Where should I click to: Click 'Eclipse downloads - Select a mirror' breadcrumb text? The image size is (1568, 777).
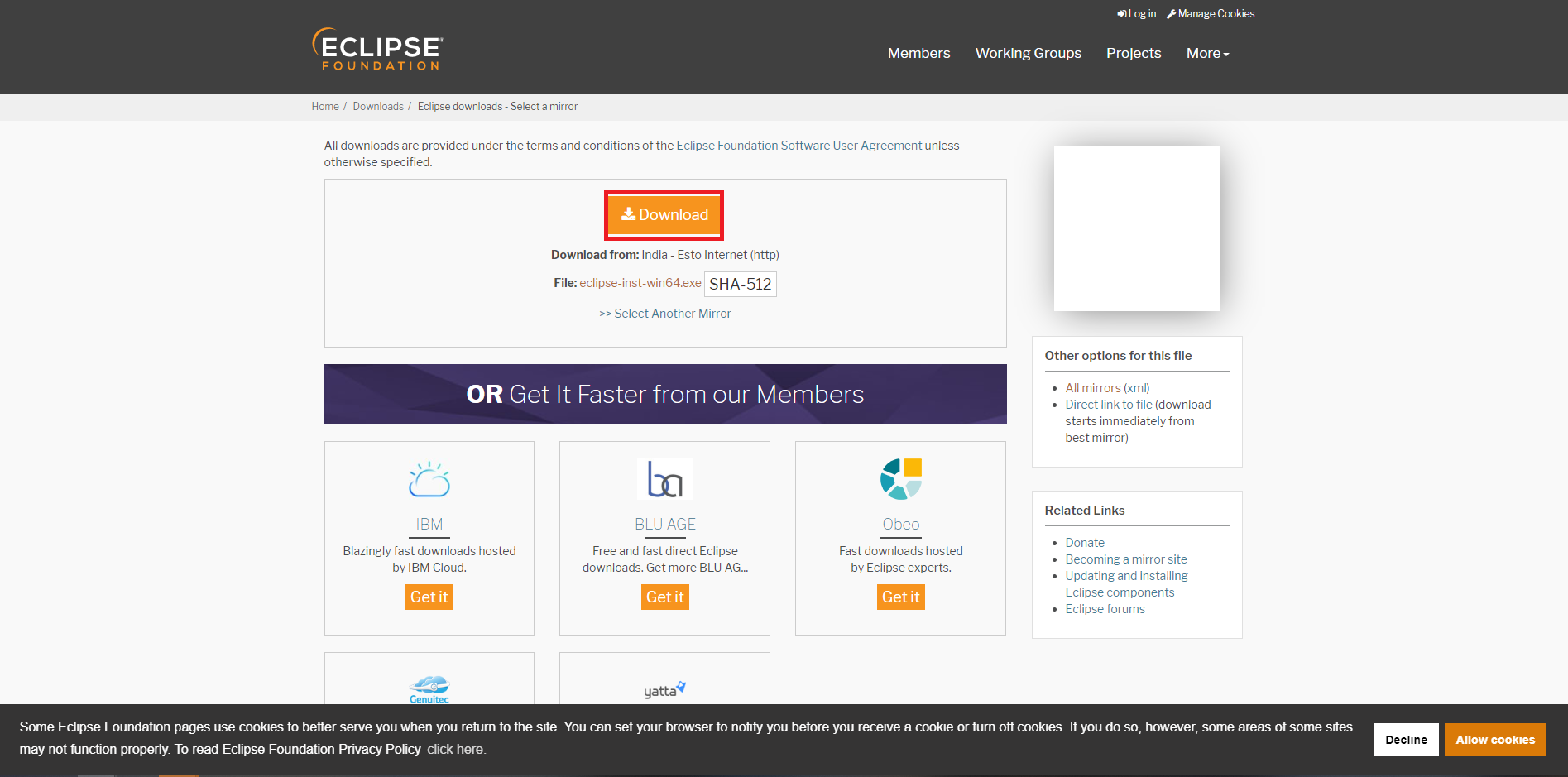point(497,107)
